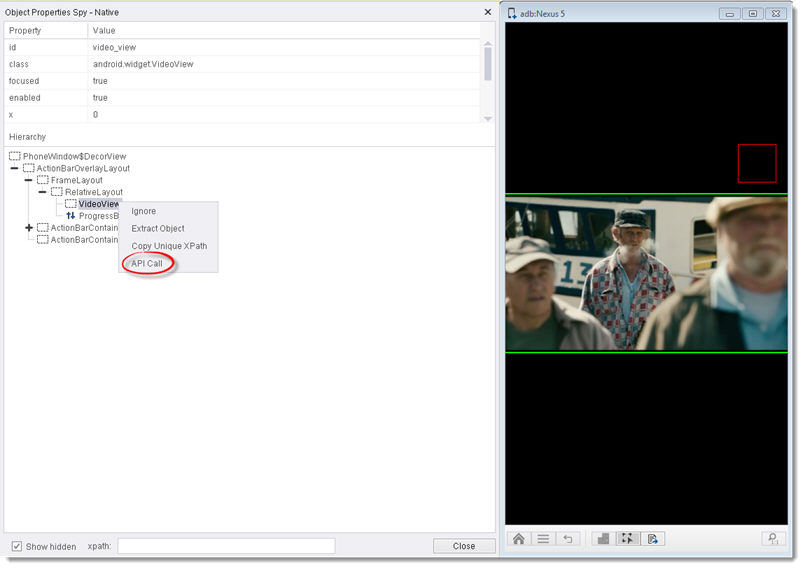This screenshot has width=803, height=568.
Task: Click the bar chart monitor icon
Action: [602, 538]
